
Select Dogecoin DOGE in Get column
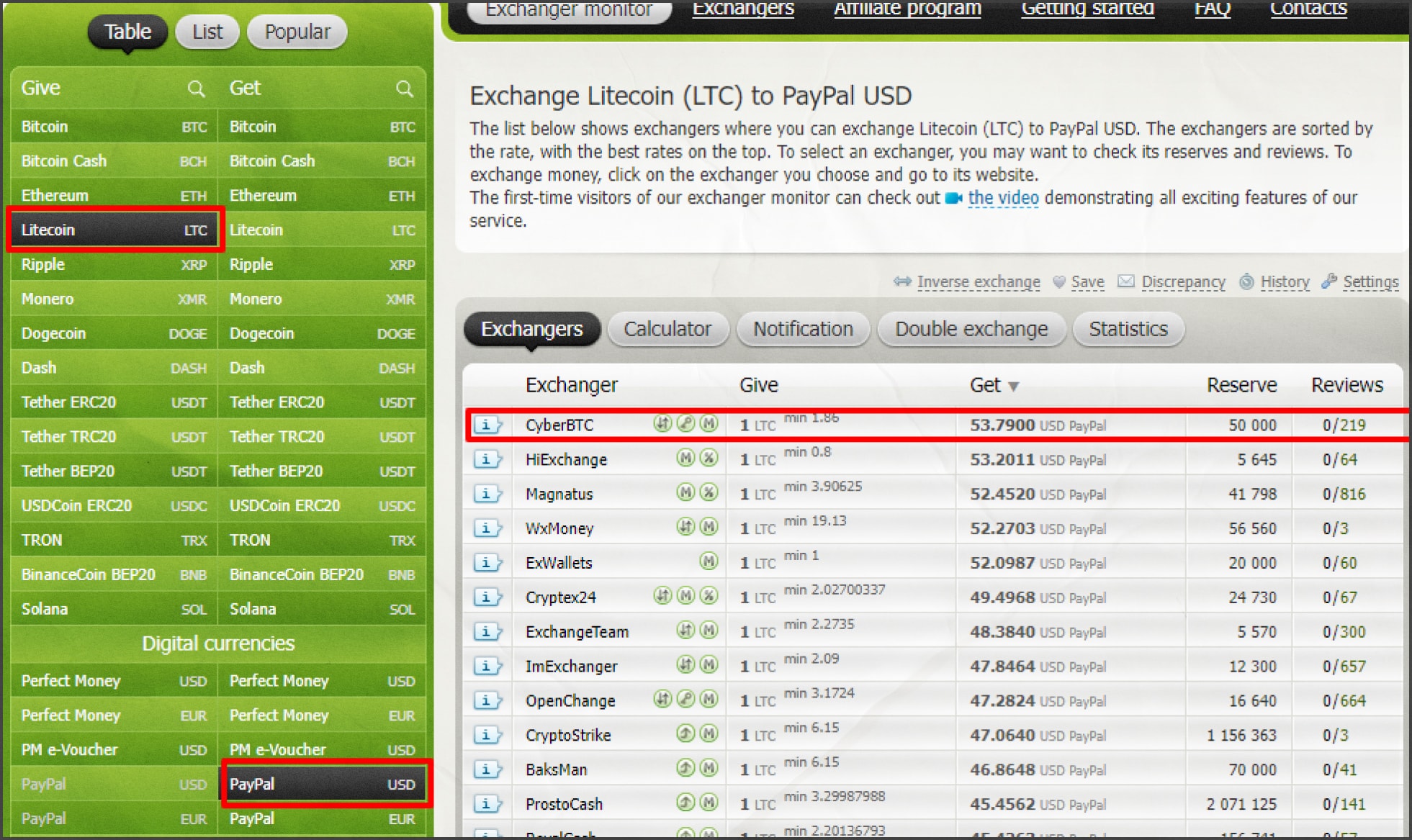(x=322, y=333)
